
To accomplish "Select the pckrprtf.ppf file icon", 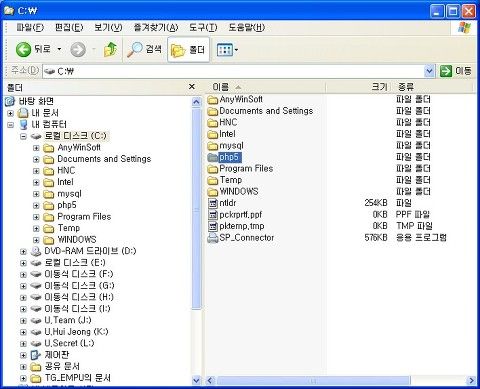I will click(x=212, y=215).
